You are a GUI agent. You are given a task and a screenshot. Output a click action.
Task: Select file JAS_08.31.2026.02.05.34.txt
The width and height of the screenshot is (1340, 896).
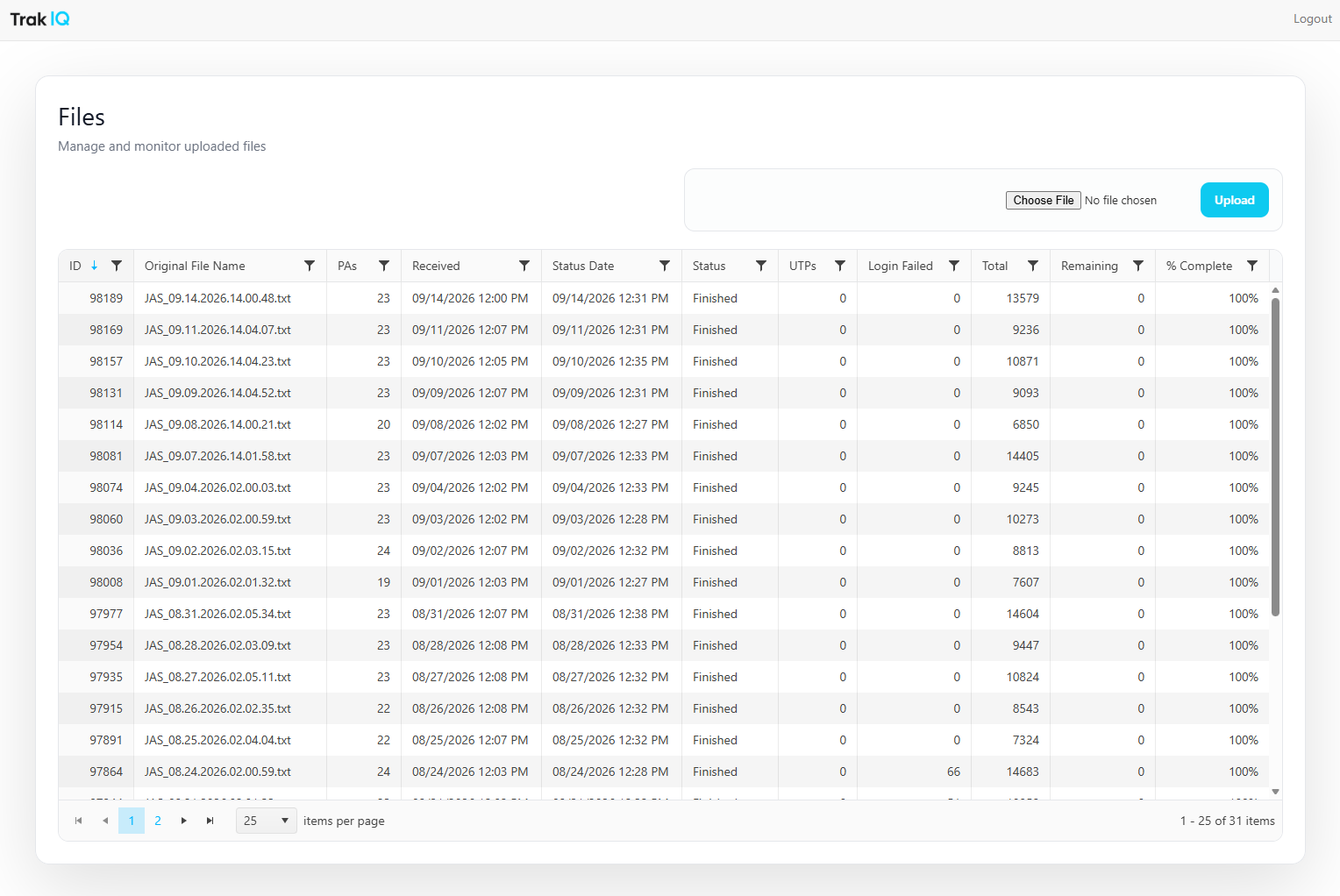click(217, 614)
